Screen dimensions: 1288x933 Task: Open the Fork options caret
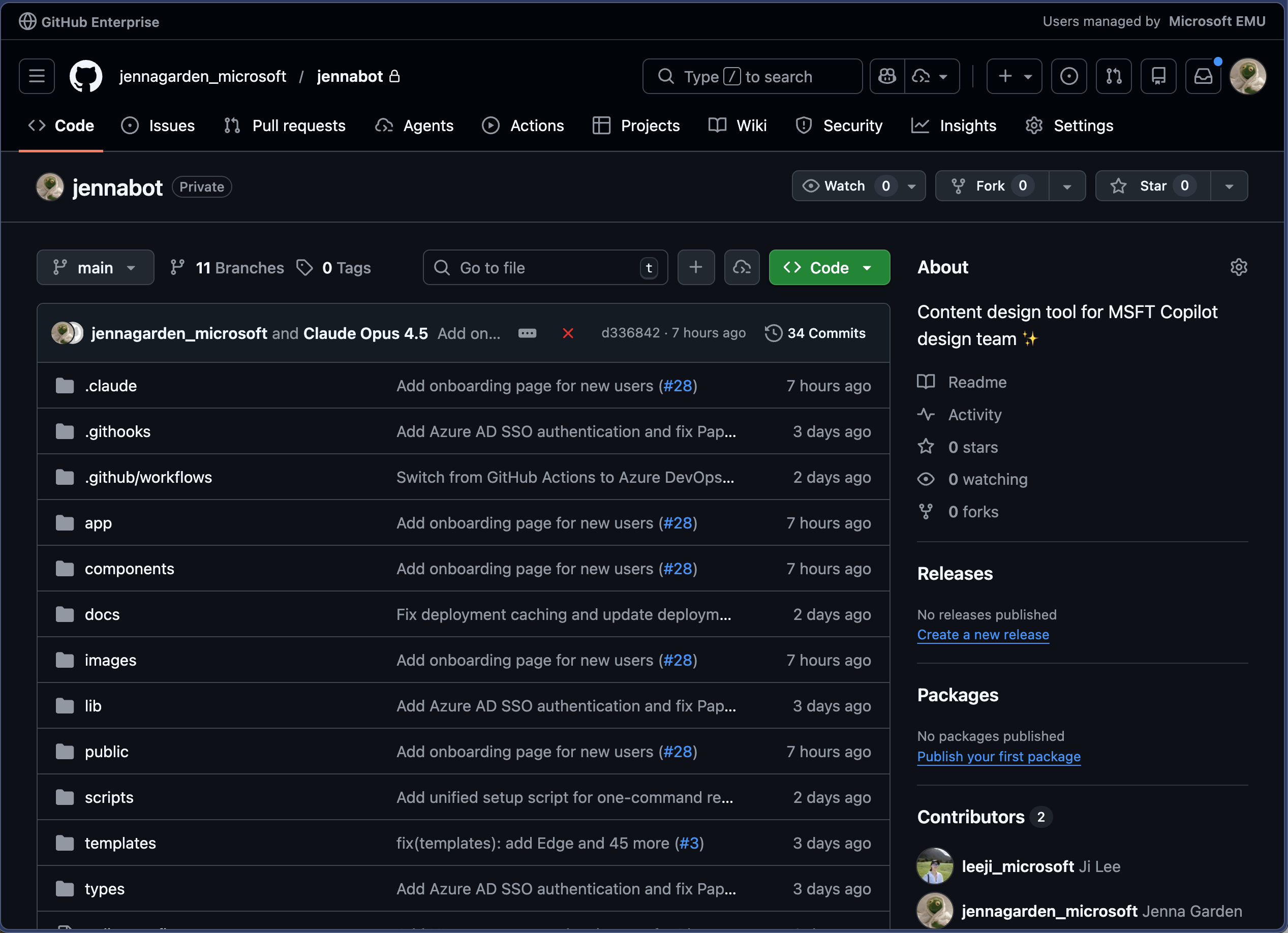[1067, 185]
